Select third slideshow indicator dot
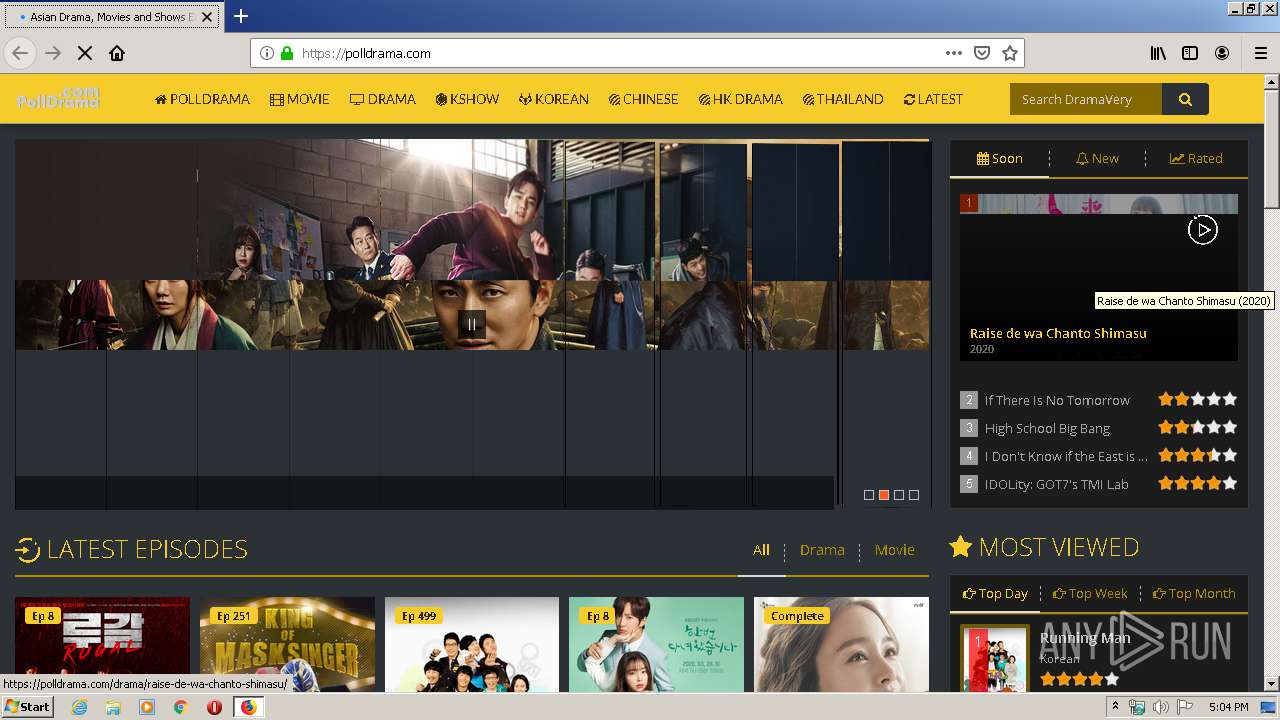 click(x=899, y=495)
